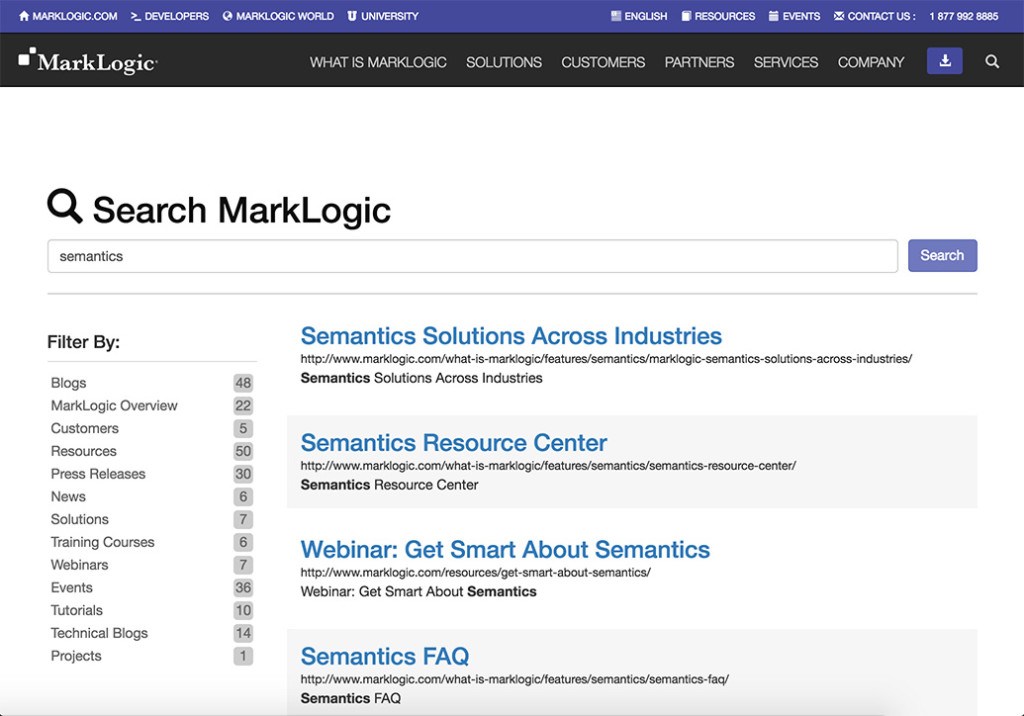This screenshot has height=716, width=1024.
Task: Filter results by Customers
Action: (x=85, y=429)
